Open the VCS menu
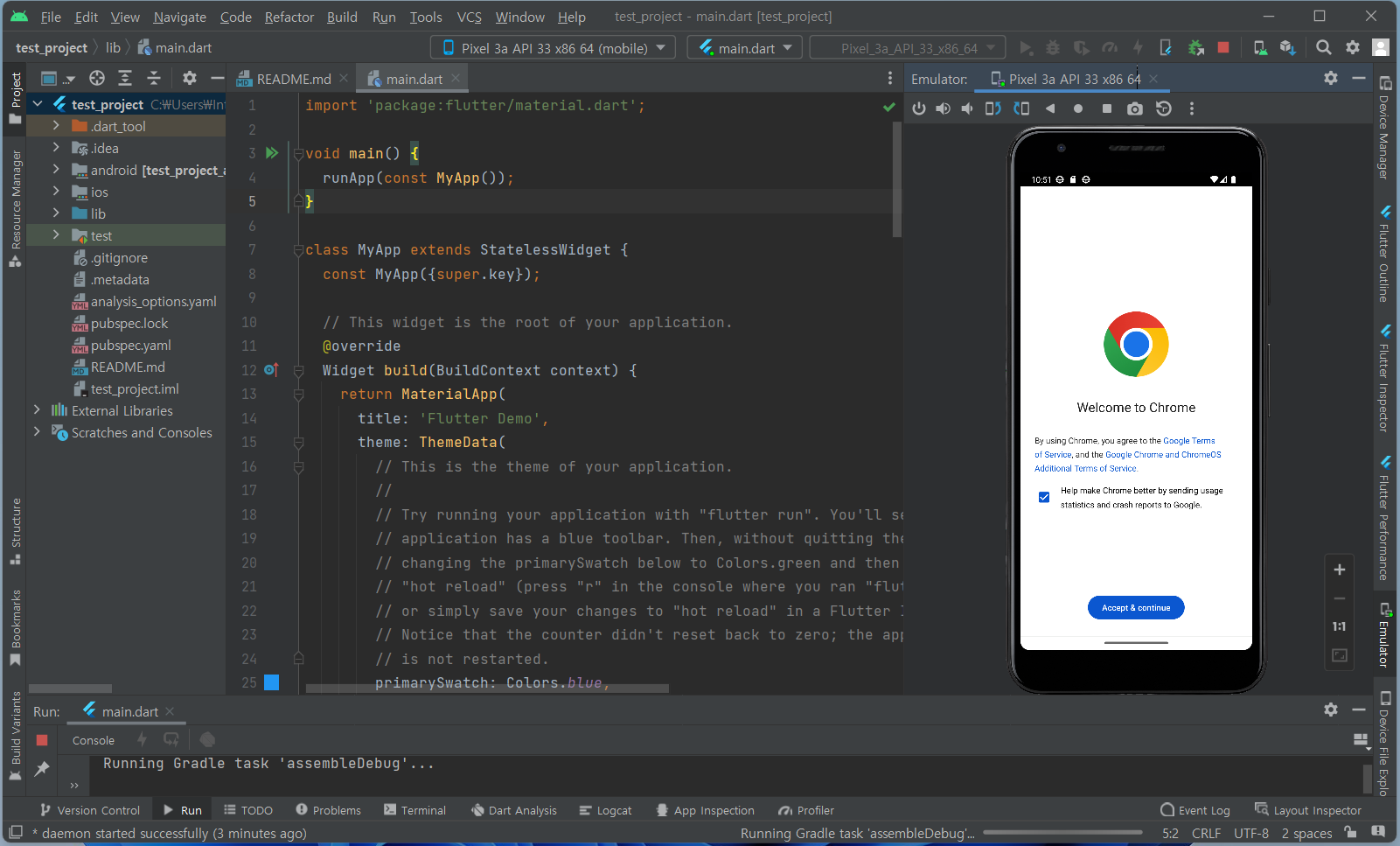This screenshot has height=846, width=1400. [469, 17]
